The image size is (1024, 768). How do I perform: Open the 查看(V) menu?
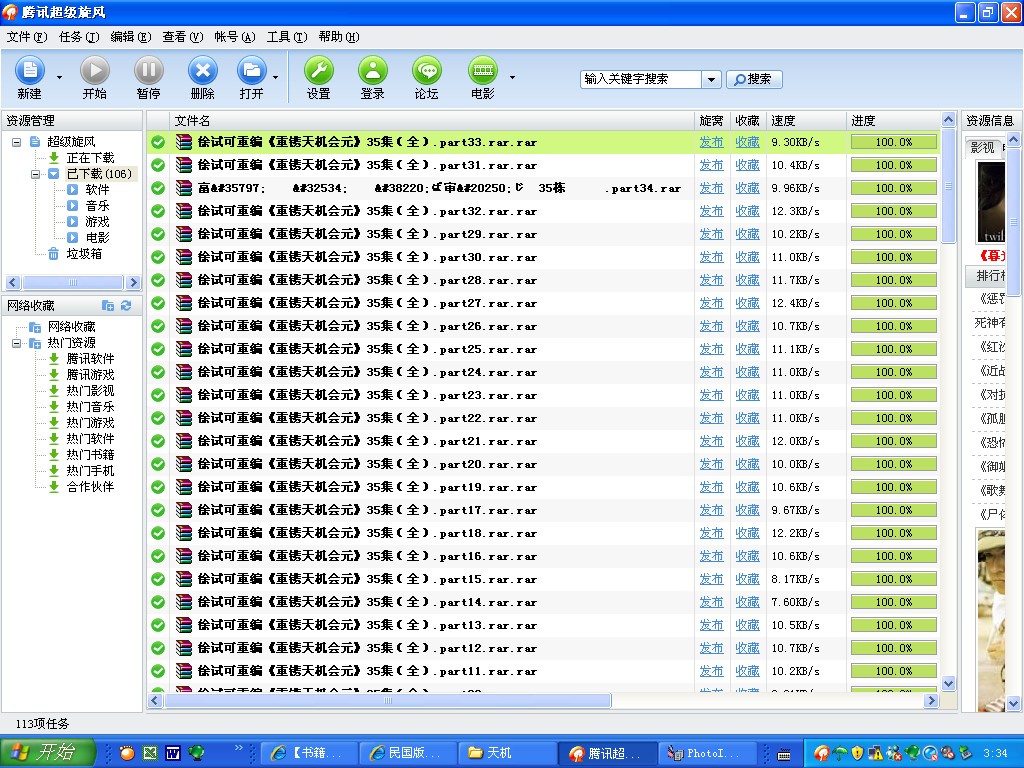click(183, 37)
